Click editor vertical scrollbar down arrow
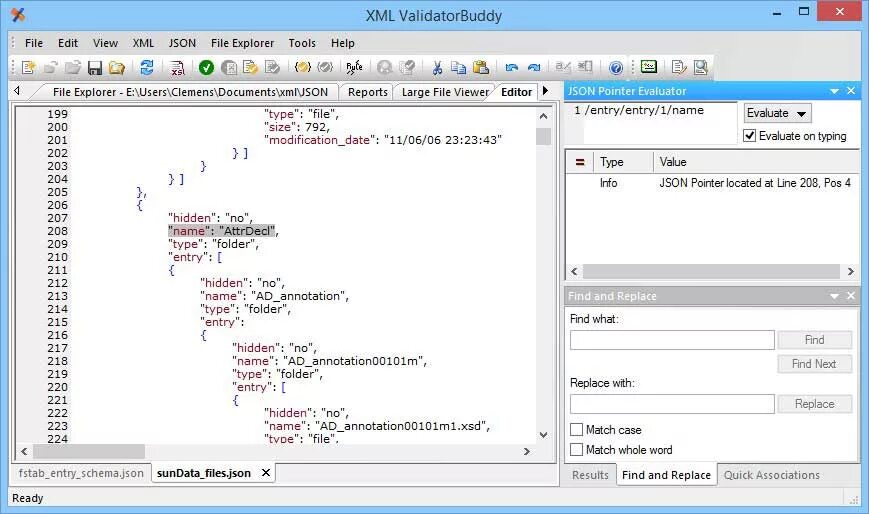The width and height of the screenshot is (869, 514). point(543,435)
